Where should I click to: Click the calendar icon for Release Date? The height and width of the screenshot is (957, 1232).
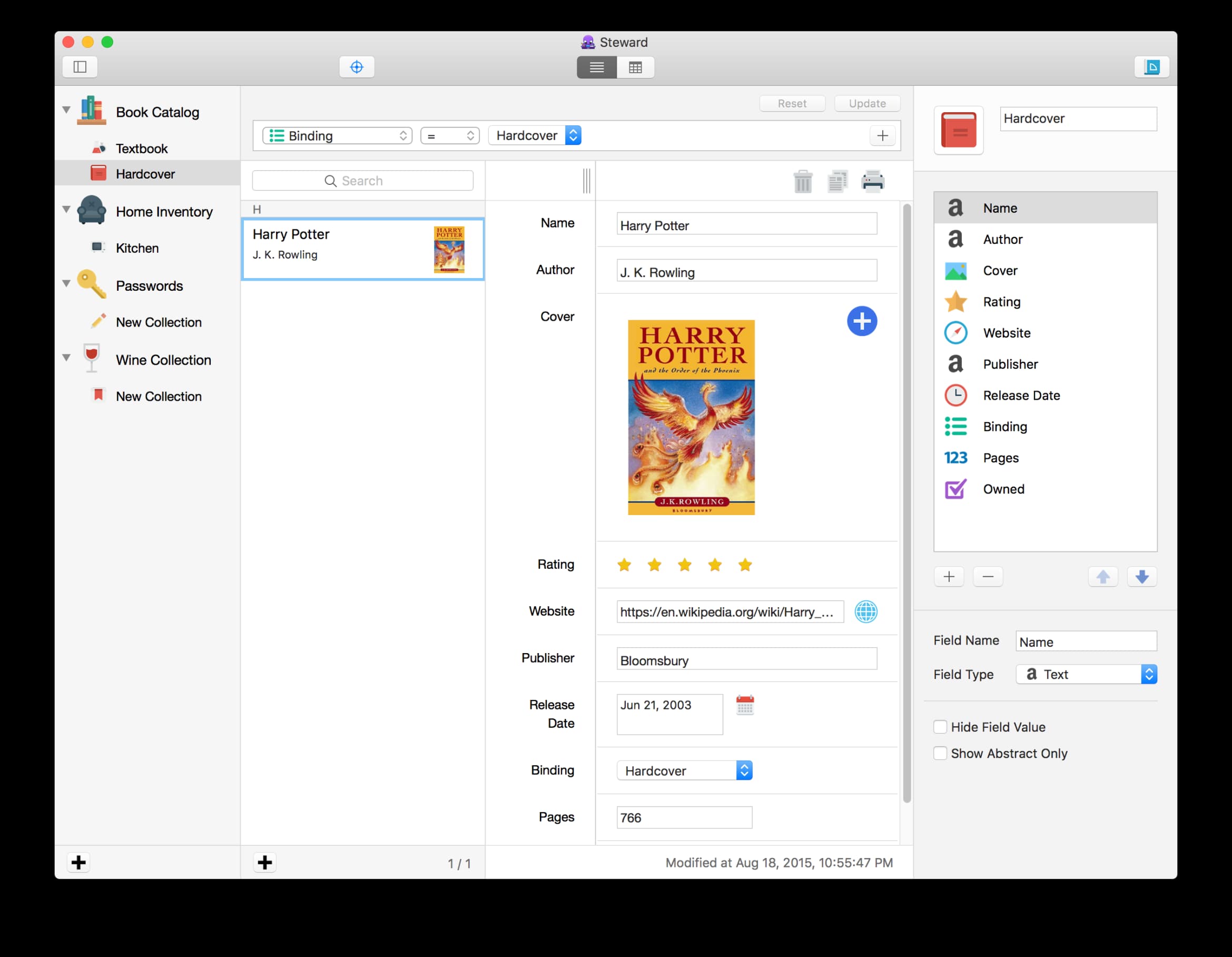coord(745,705)
